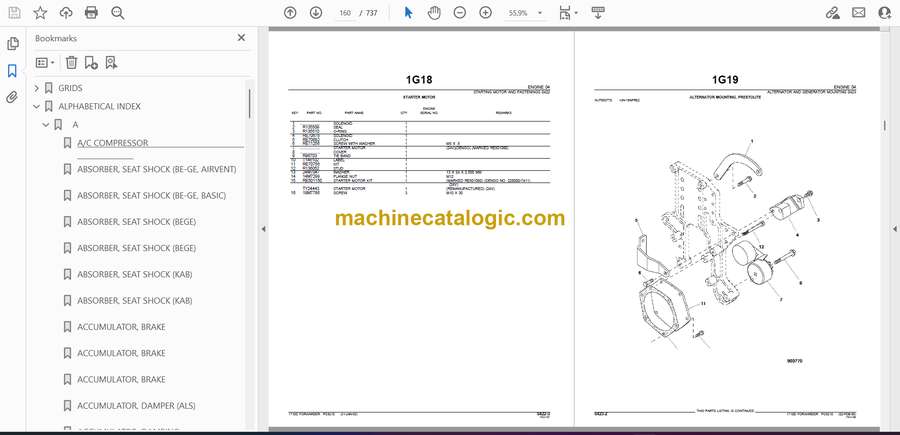The width and height of the screenshot is (900, 435).
Task: Collapse the ALPHABETICAL INDEX bookmark
Action: tap(37, 106)
